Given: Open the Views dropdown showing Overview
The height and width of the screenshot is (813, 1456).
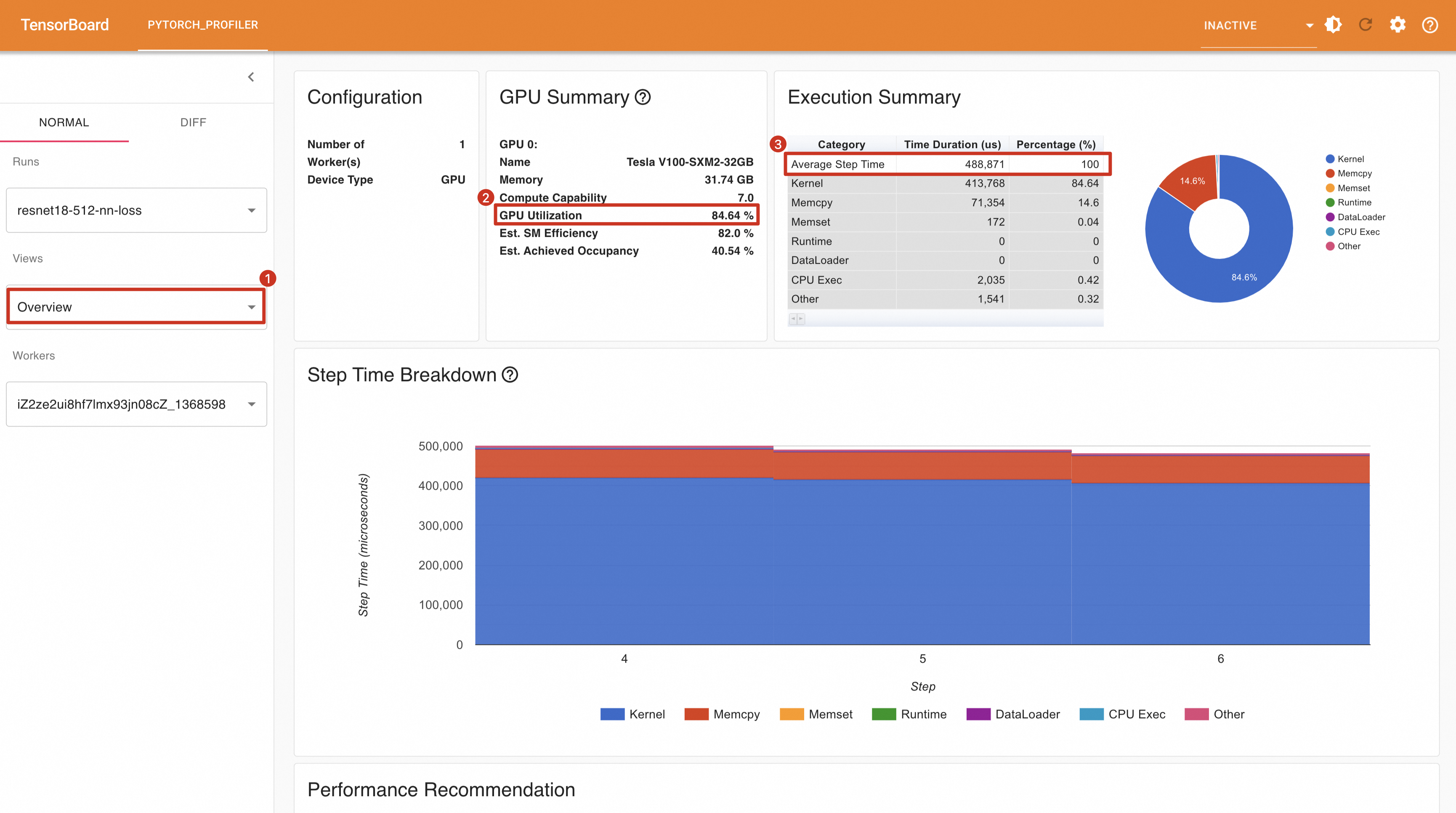Looking at the screenshot, I should pyautogui.click(x=136, y=307).
